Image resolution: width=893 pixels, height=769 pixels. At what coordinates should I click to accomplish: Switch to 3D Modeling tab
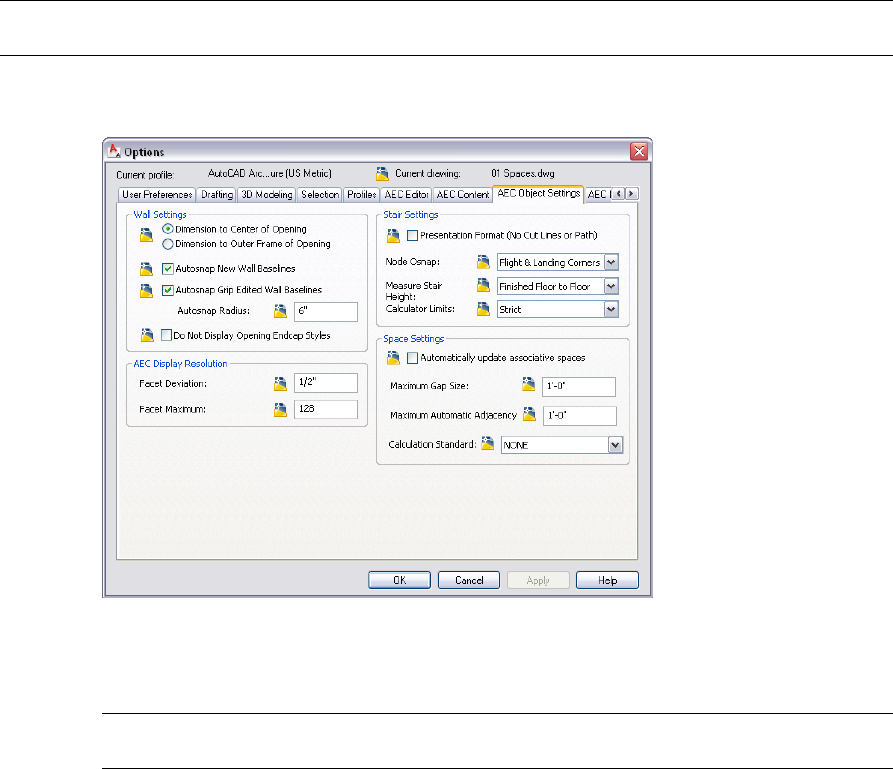click(267, 195)
